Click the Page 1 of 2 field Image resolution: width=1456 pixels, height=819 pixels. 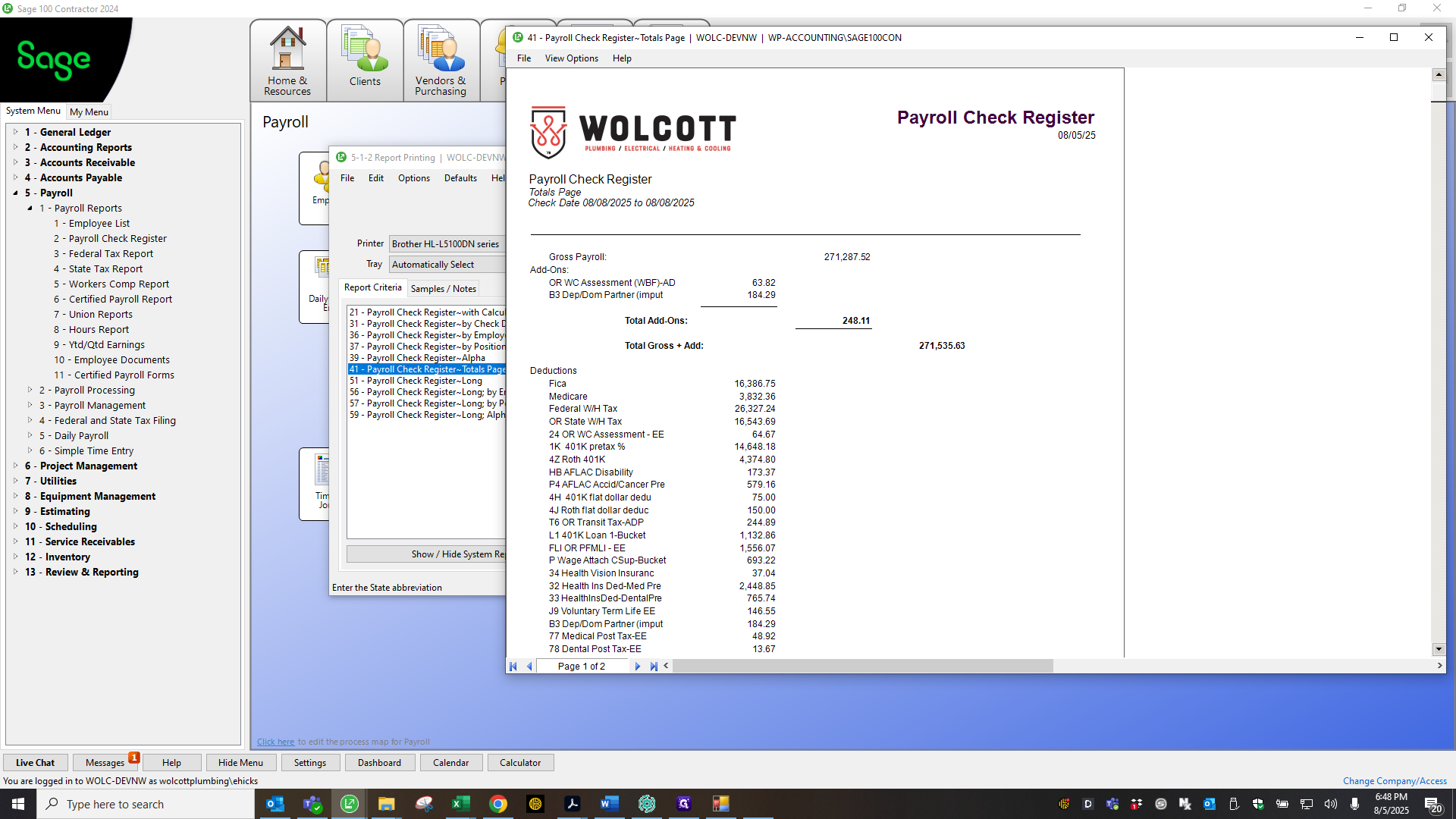(x=582, y=667)
